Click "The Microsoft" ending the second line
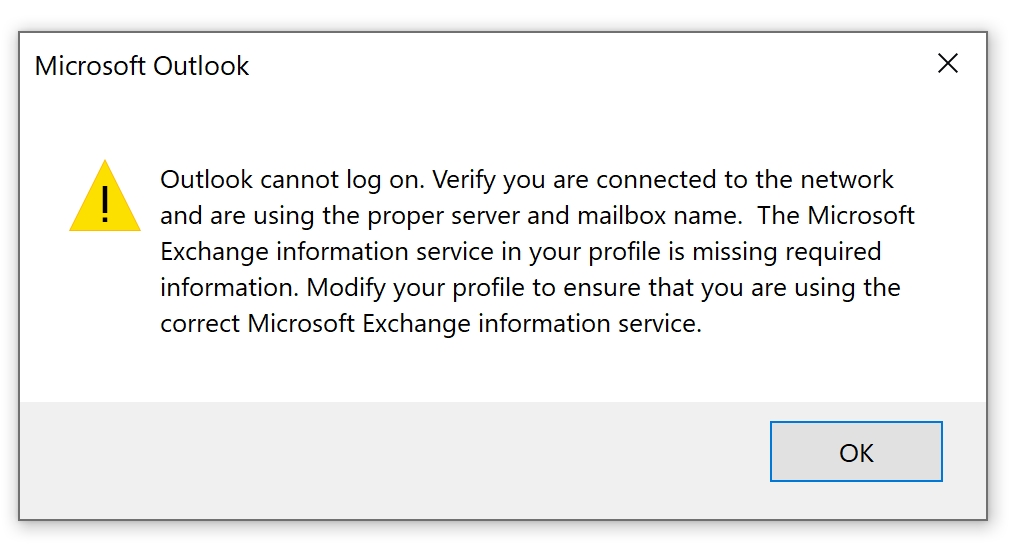The width and height of the screenshot is (1035, 557). pyautogui.click(x=838, y=216)
